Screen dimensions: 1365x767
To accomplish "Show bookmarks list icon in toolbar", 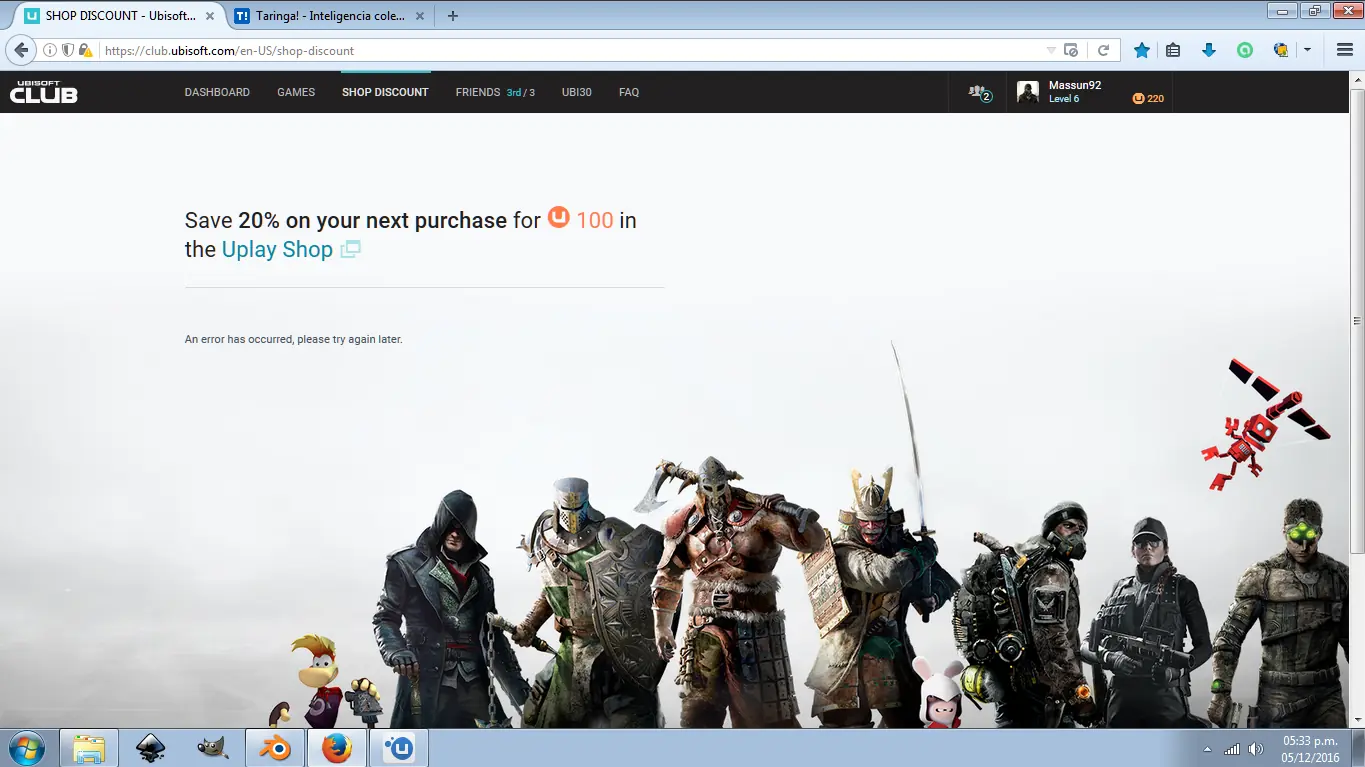I will tap(1174, 50).
